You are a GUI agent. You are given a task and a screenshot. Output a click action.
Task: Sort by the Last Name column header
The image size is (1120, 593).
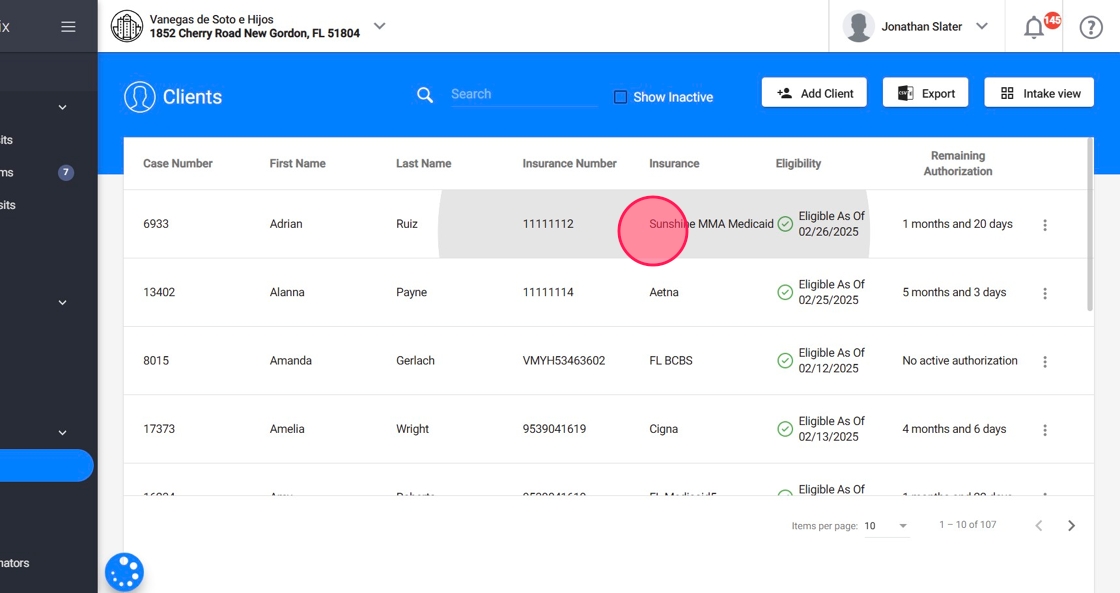[423, 163]
